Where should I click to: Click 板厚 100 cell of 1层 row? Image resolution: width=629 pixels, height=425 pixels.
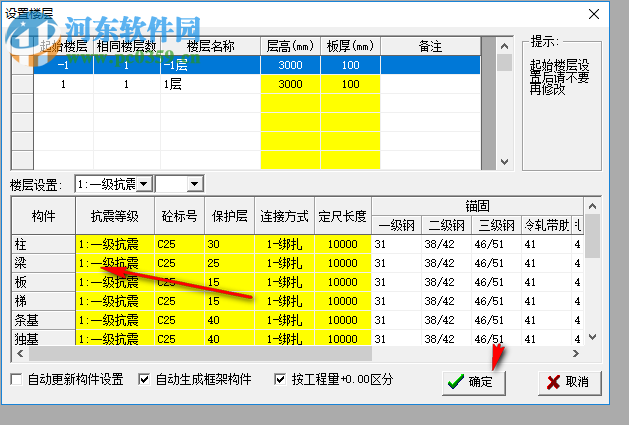[x=351, y=84]
